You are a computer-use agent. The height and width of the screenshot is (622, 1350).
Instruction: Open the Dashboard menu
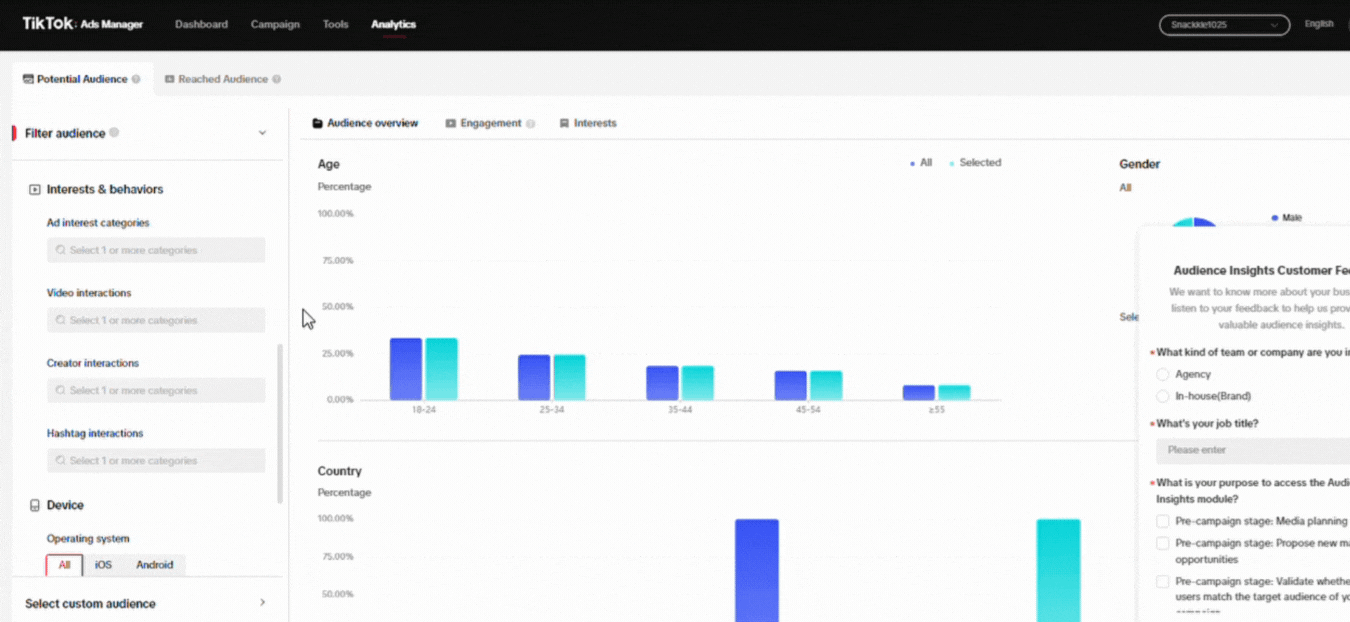(x=201, y=24)
